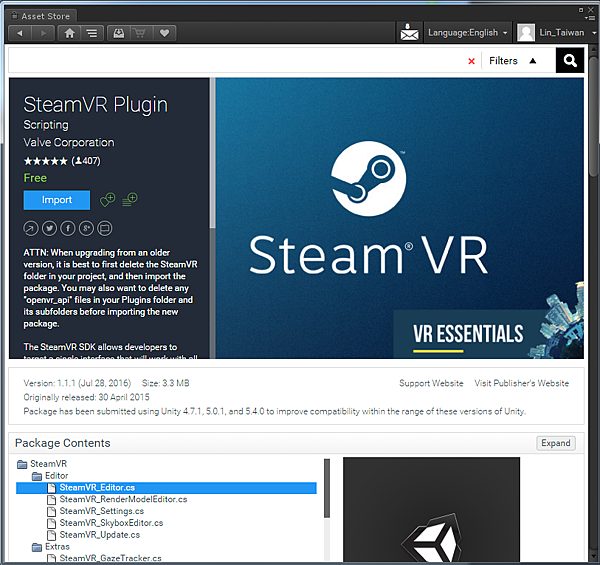The height and width of the screenshot is (565, 600).
Task: Clear the search with the red X
Action: tap(471, 61)
